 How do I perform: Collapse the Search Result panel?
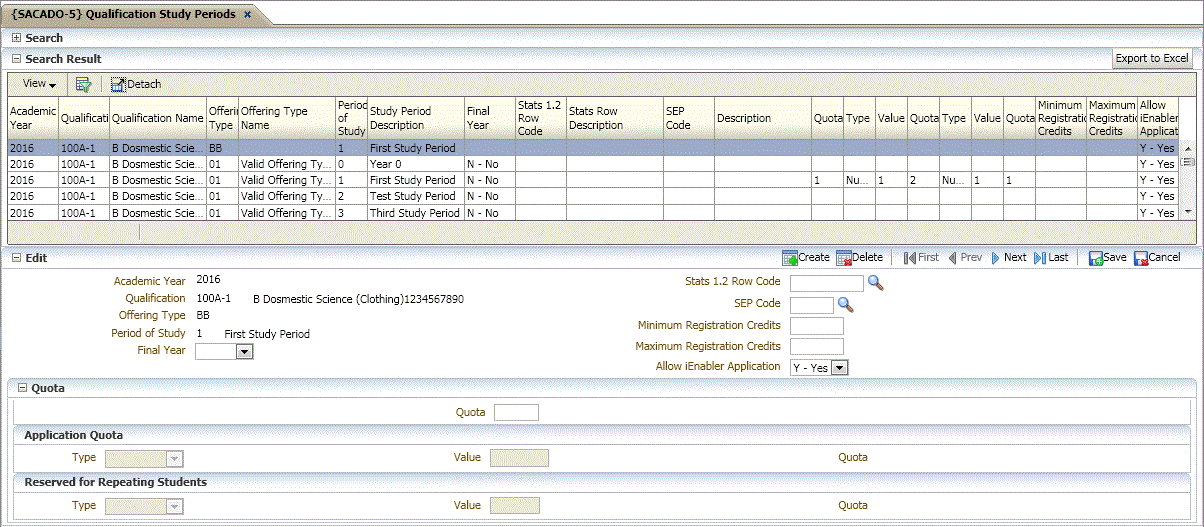point(16,59)
